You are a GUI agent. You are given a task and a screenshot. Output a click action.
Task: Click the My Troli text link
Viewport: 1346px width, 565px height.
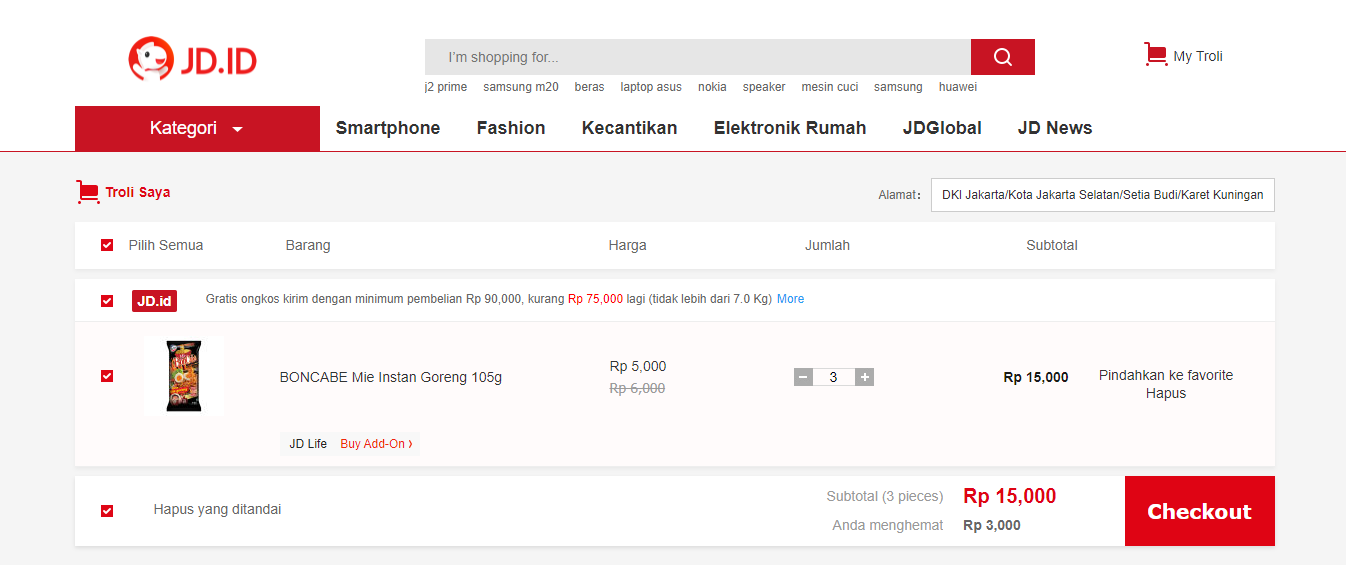click(1198, 56)
